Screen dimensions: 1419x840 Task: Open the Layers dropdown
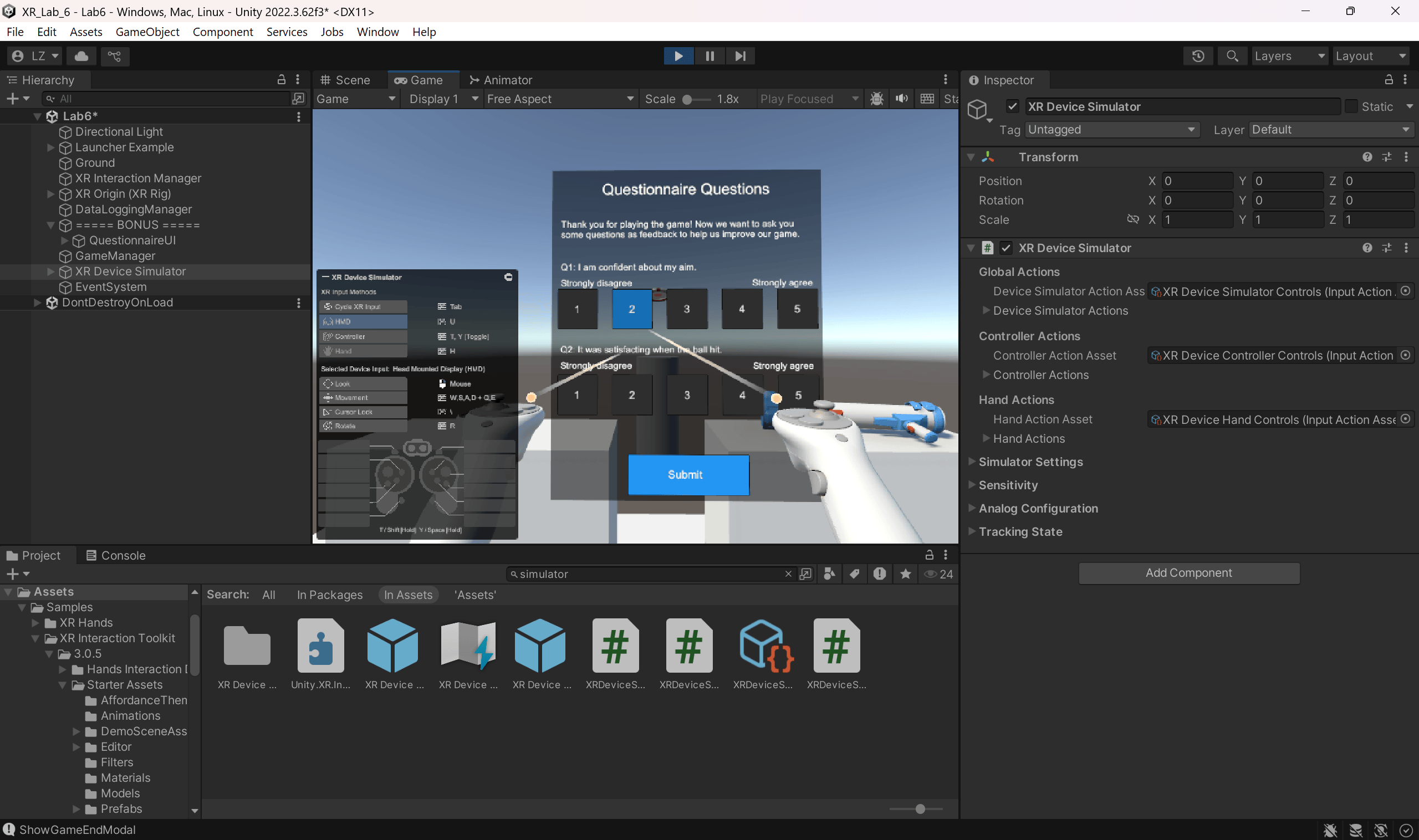click(1289, 56)
